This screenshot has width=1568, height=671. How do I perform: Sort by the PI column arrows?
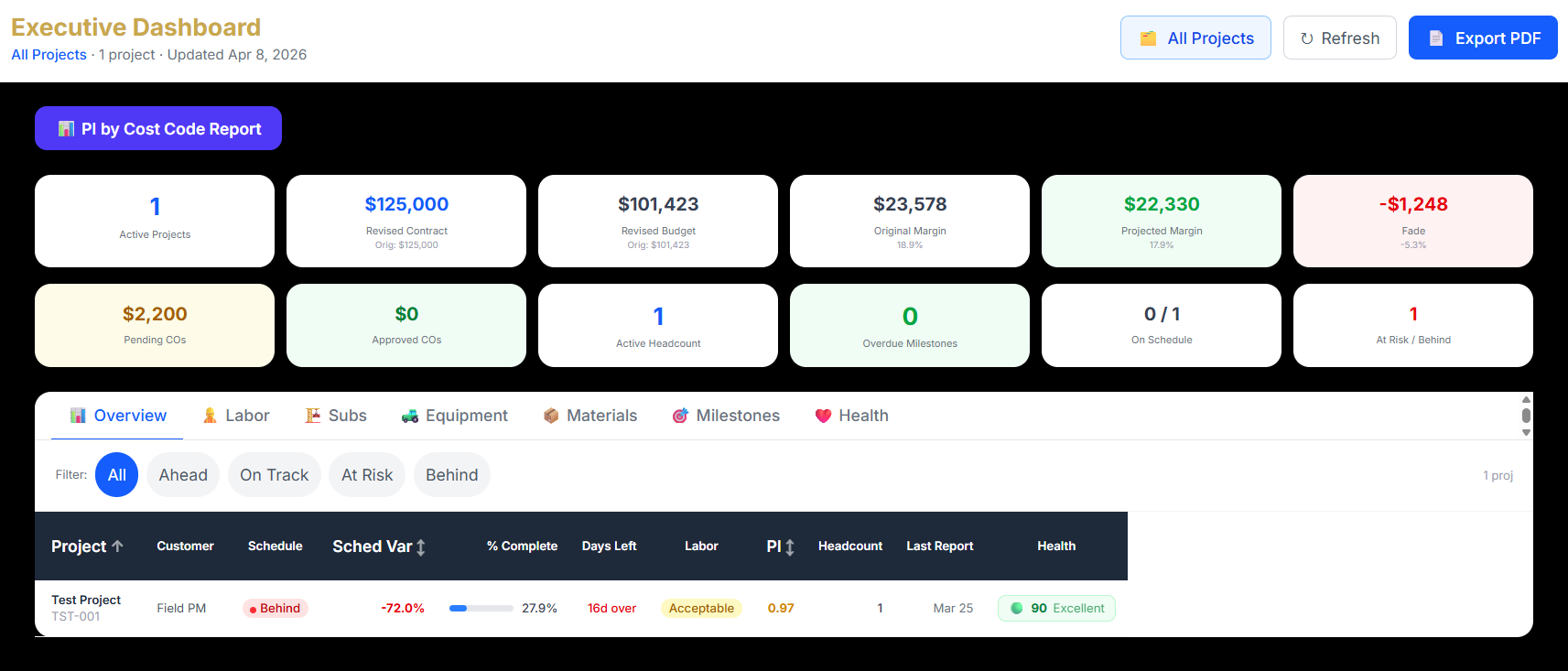pyautogui.click(x=790, y=547)
